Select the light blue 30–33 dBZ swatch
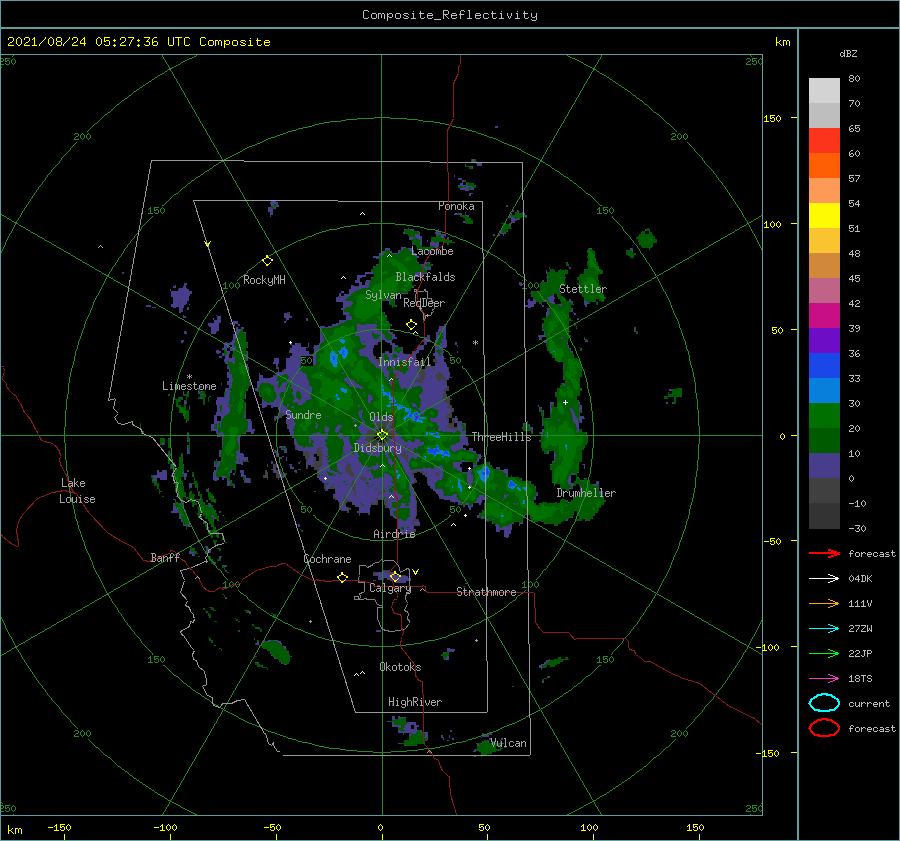900x841 pixels. pyautogui.click(x=824, y=390)
